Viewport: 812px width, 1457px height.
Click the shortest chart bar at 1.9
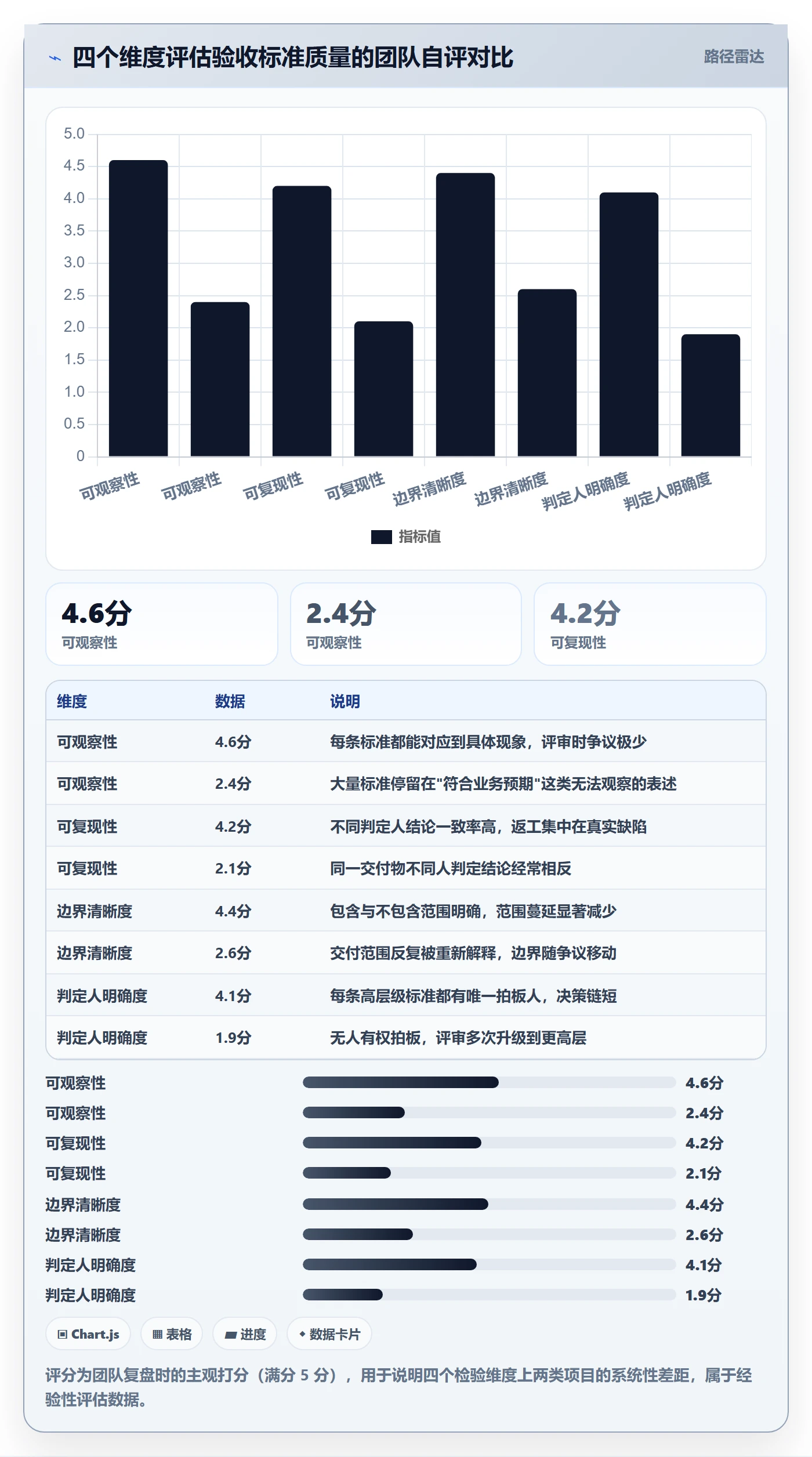[x=711, y=395]
